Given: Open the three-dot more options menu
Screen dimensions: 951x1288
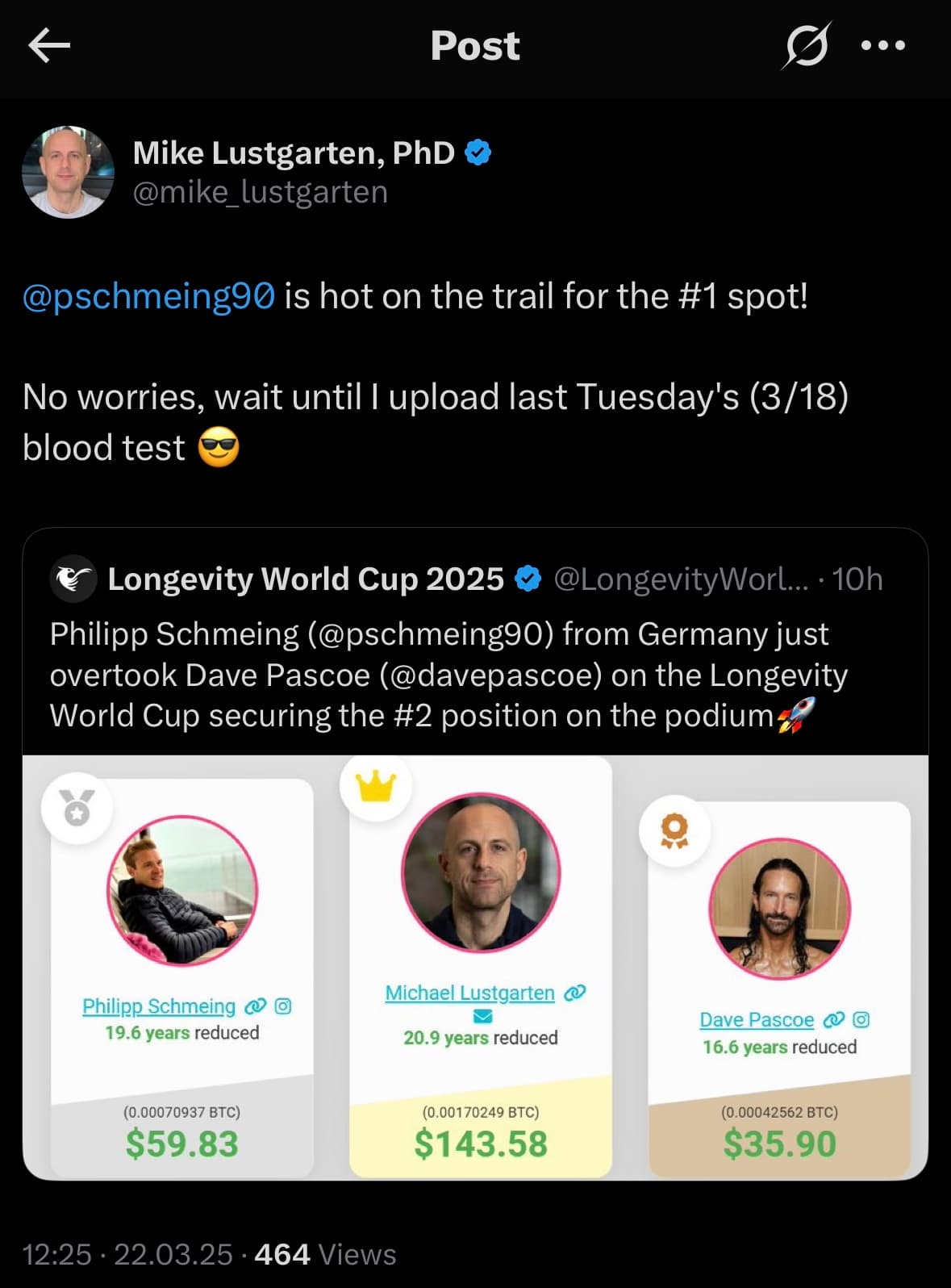Looking at the screenshot, I should point(883,46).
